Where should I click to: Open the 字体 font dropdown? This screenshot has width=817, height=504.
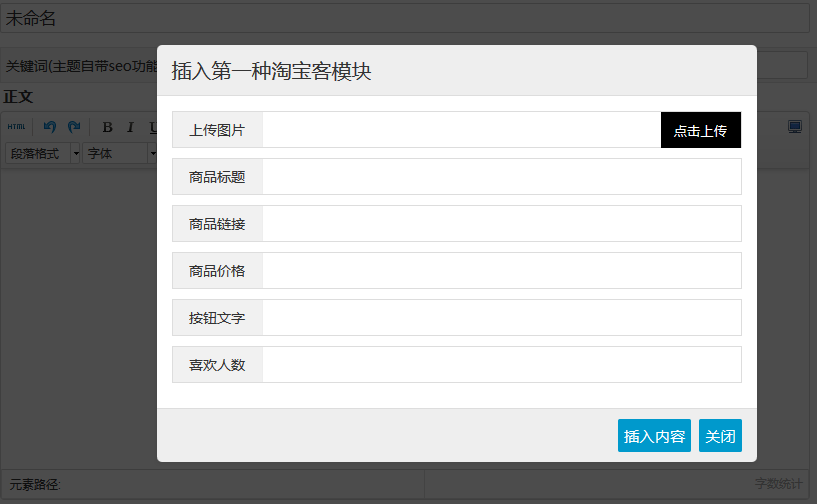point(117,154)
